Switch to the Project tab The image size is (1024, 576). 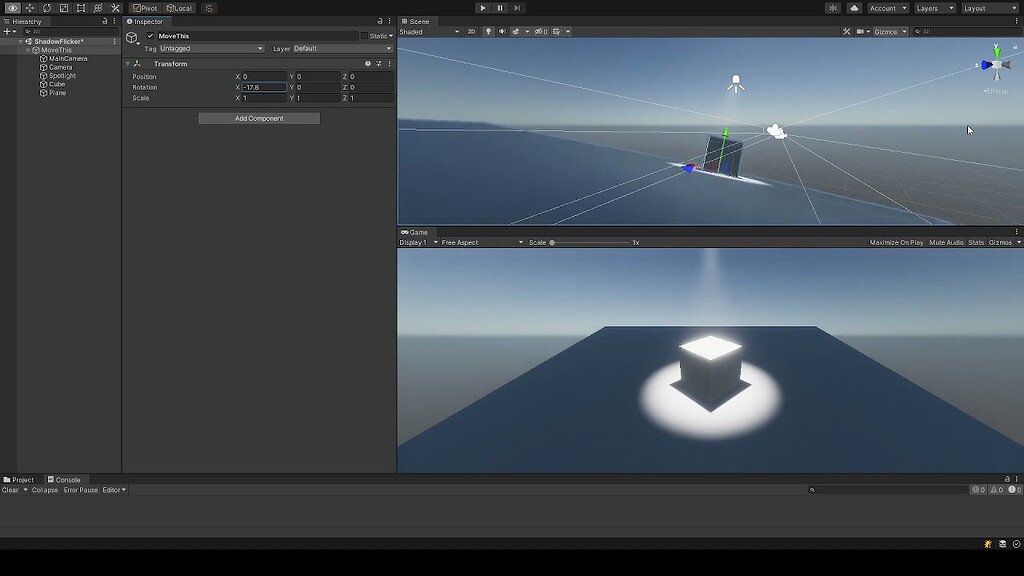click(20, 479)
